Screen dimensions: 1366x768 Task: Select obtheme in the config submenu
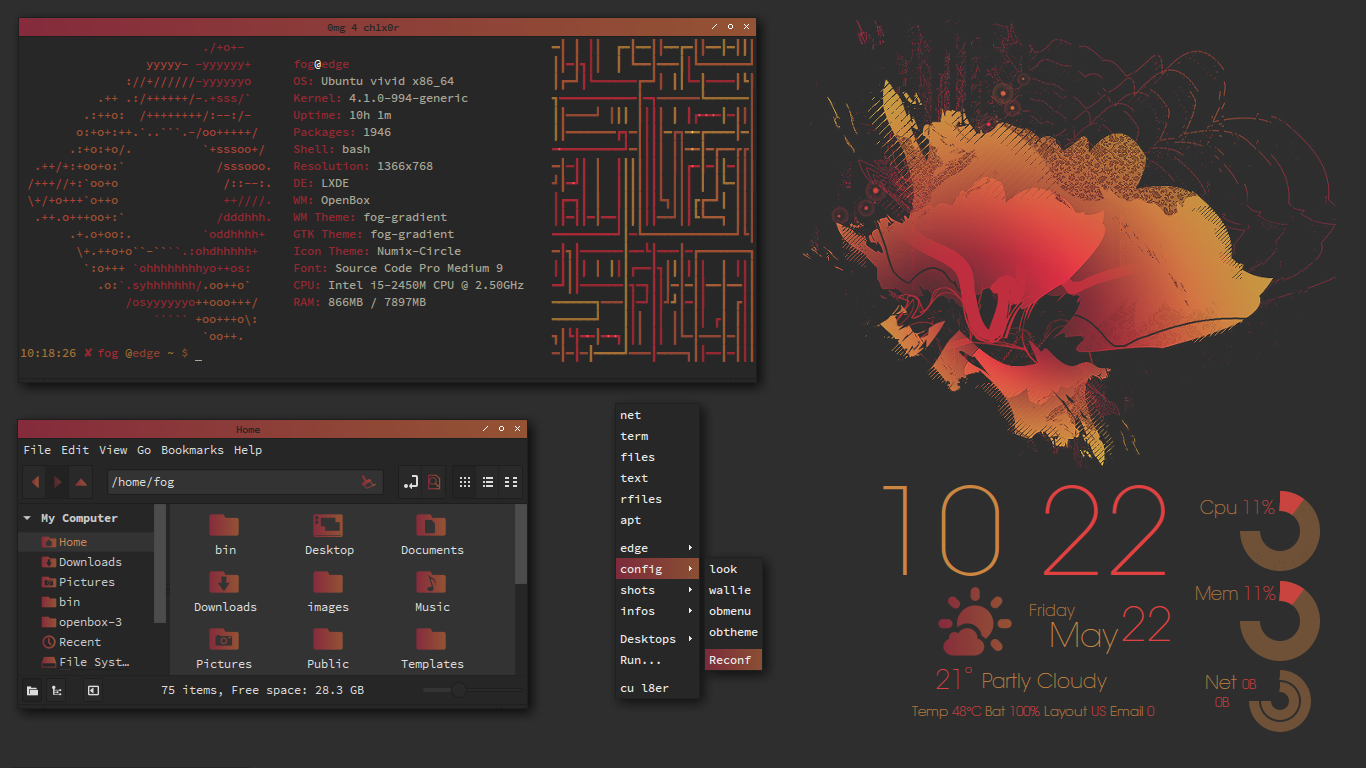click(734, 632)
